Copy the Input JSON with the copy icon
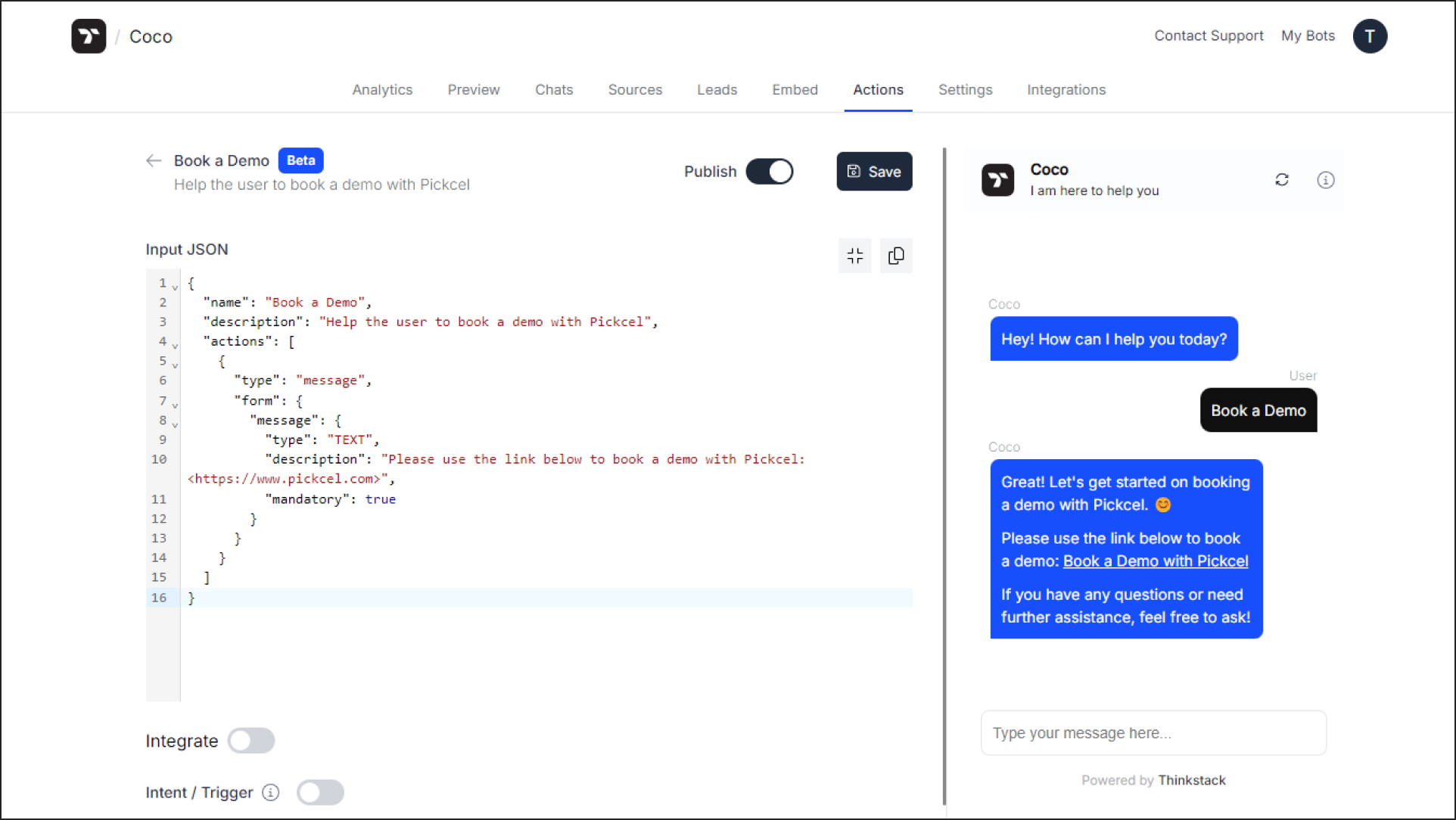This screenshot has height=820, width=1456. click(x=896, y=256)
